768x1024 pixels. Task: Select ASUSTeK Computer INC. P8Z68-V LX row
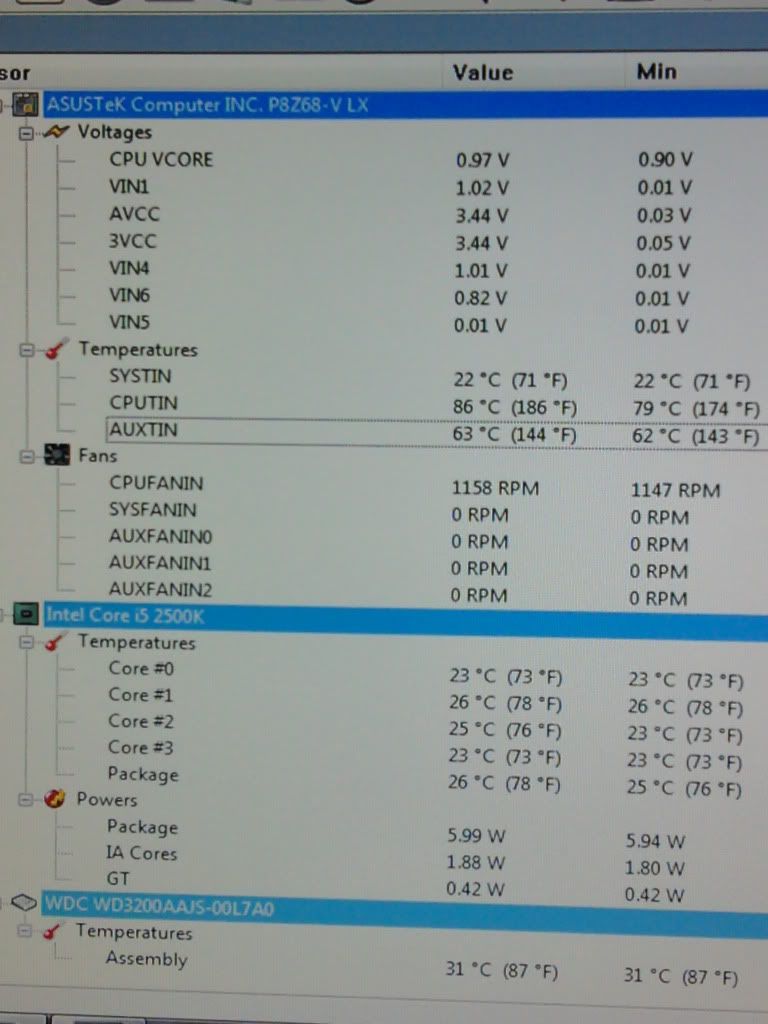pyautogui.click(x=406, y=104)
